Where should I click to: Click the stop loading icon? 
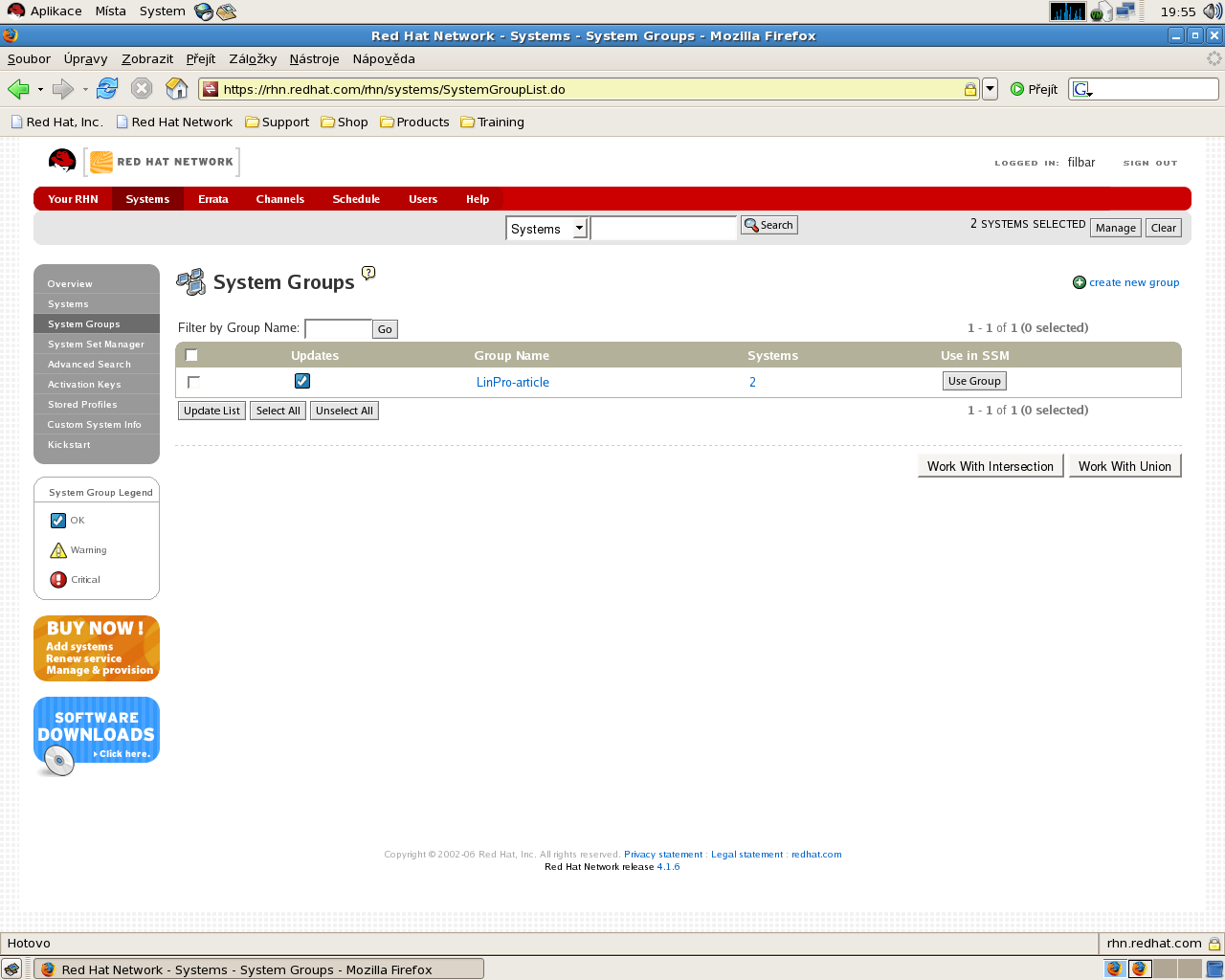(x=142, y=89)
